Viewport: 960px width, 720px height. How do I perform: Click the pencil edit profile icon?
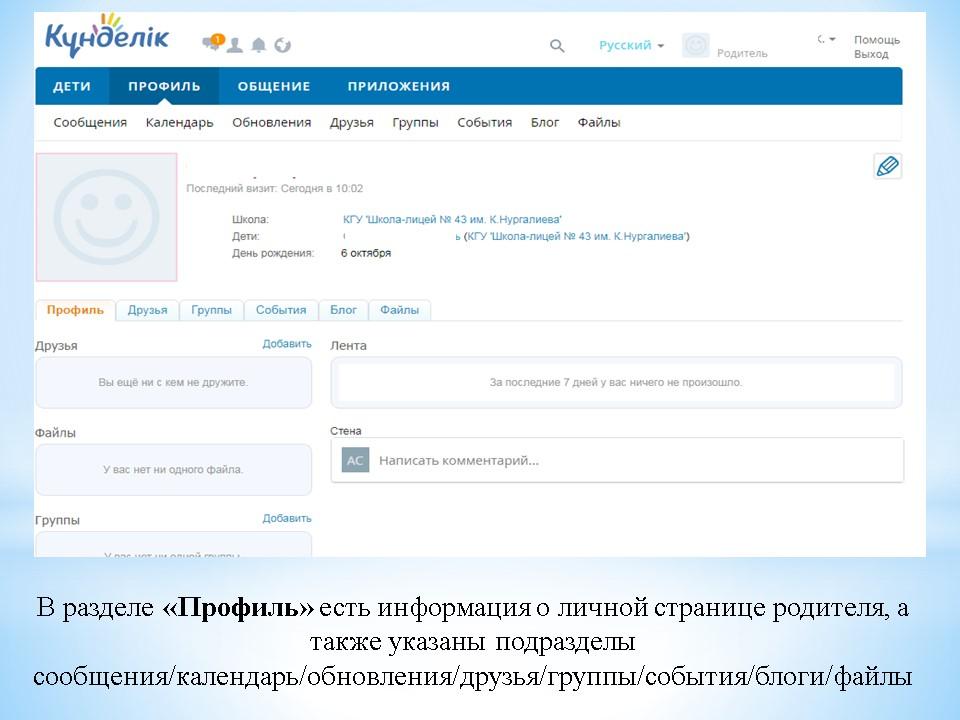pos(887,166)
